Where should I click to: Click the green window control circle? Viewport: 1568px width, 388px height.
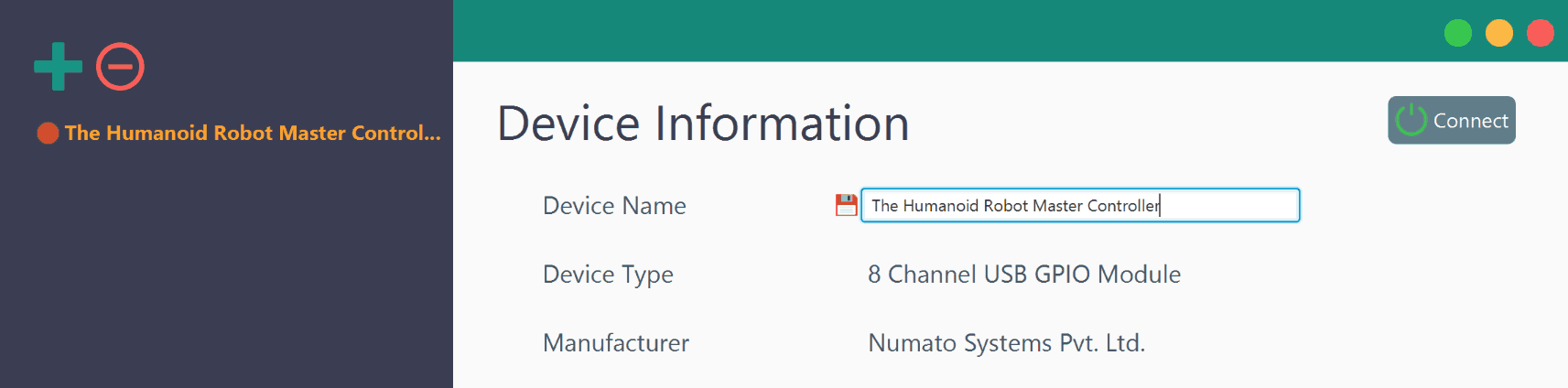point(1457,33)
